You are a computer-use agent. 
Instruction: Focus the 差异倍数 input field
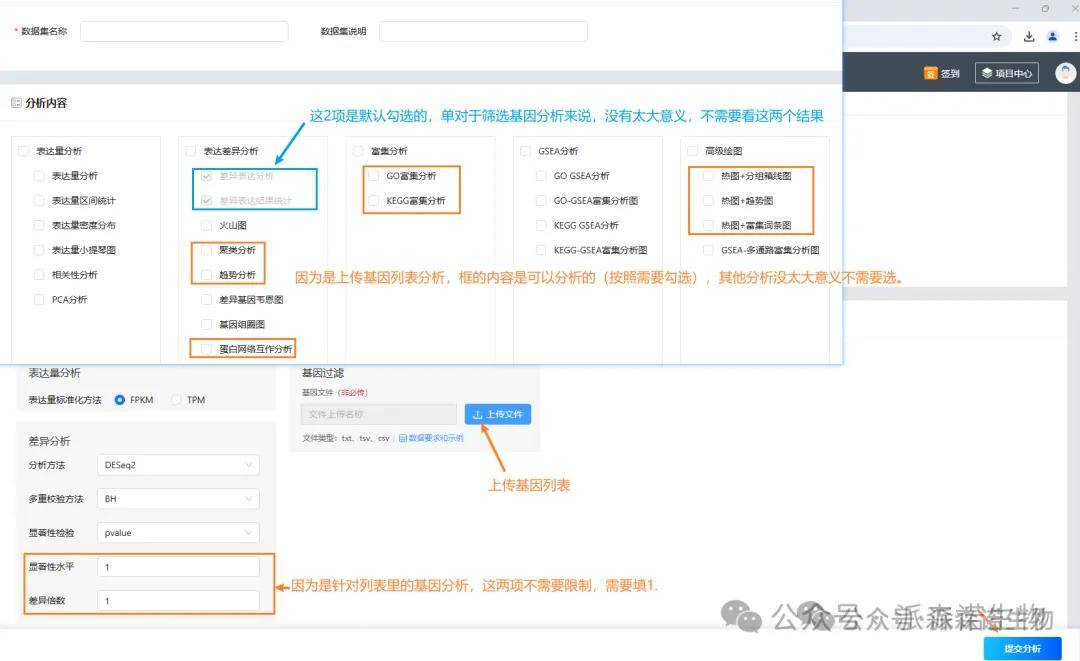tap(179, 601)
